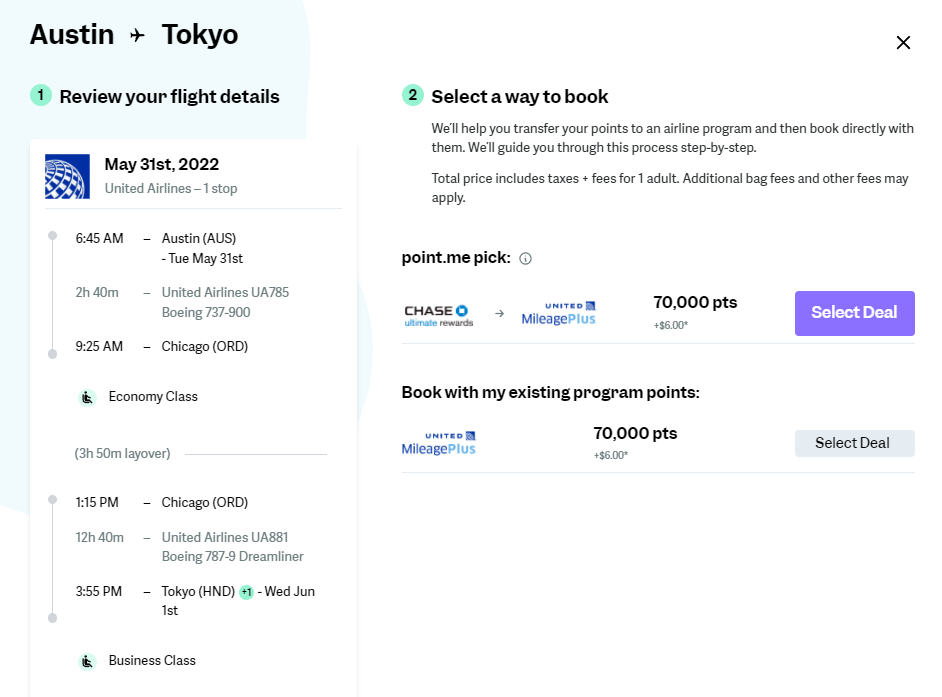The image size is (942, 697).
Task: Click the step 1 number badge
Action: [x=41, y=96]
